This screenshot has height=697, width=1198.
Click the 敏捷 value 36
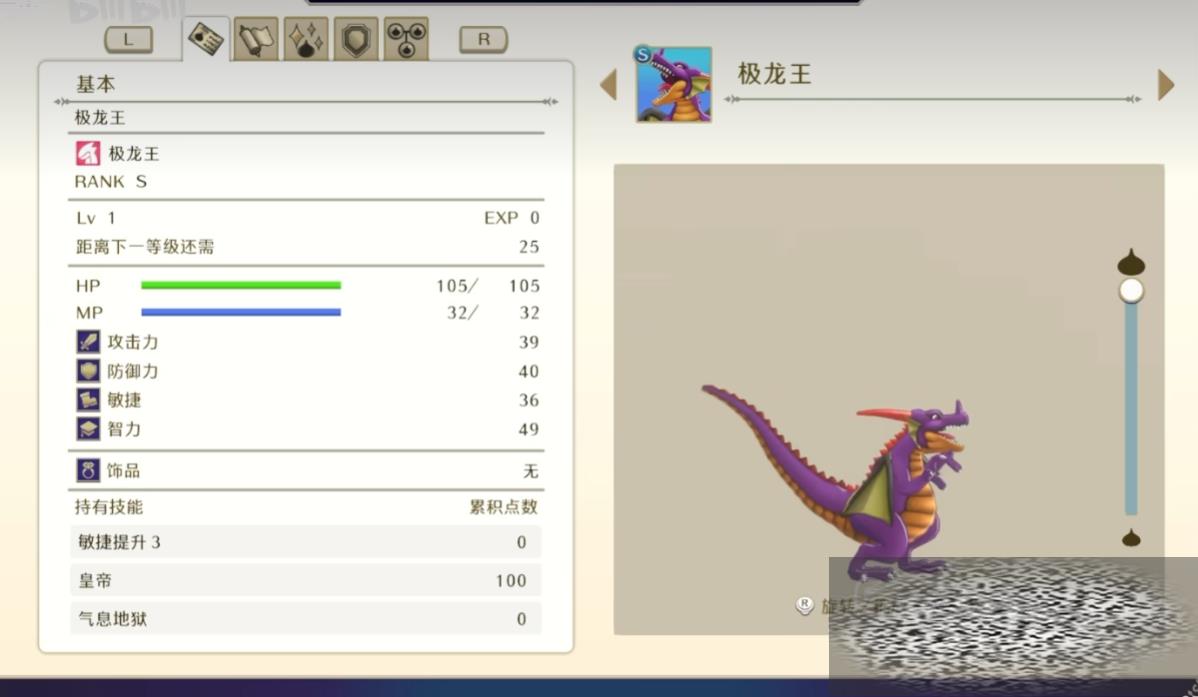point(529,400)
